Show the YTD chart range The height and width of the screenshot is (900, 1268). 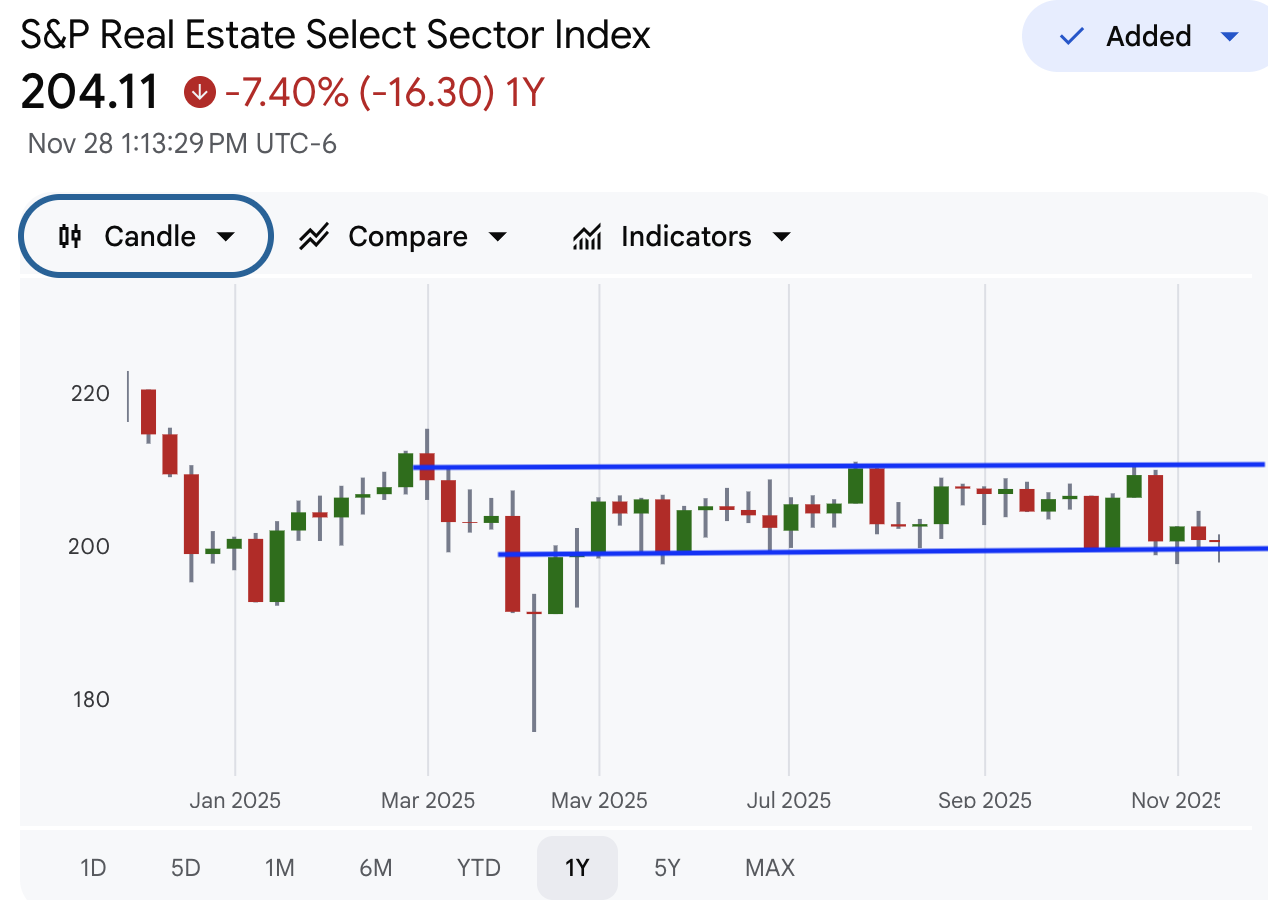click(478, 868)
